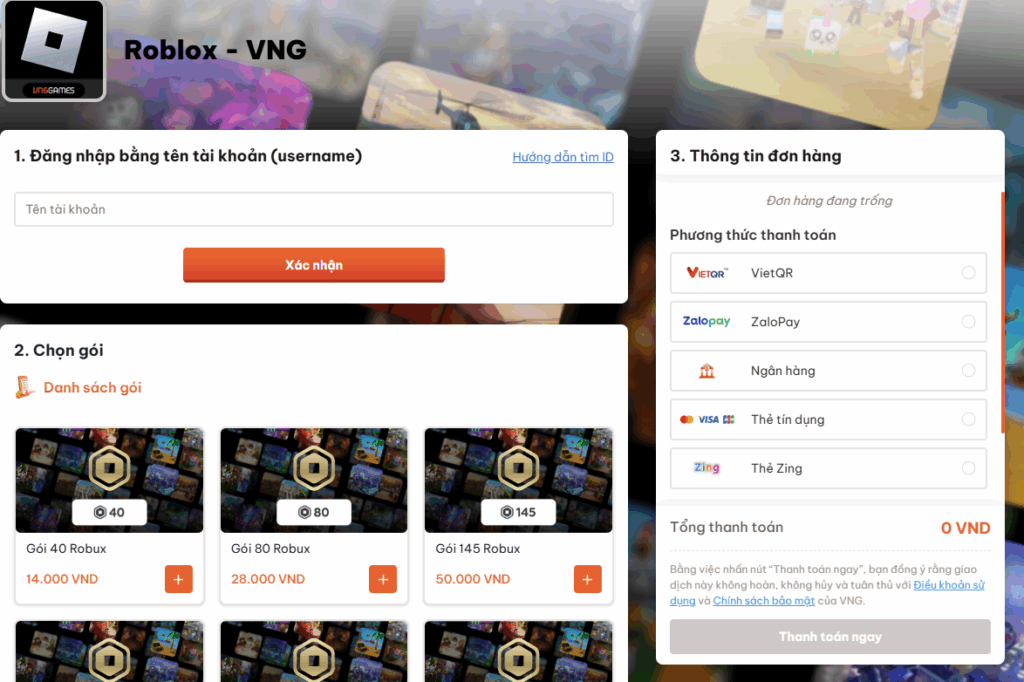Click the VietQR logo icon
Image resolution: width=1024 pixels, height=682 pixels.
coord(707,273)
